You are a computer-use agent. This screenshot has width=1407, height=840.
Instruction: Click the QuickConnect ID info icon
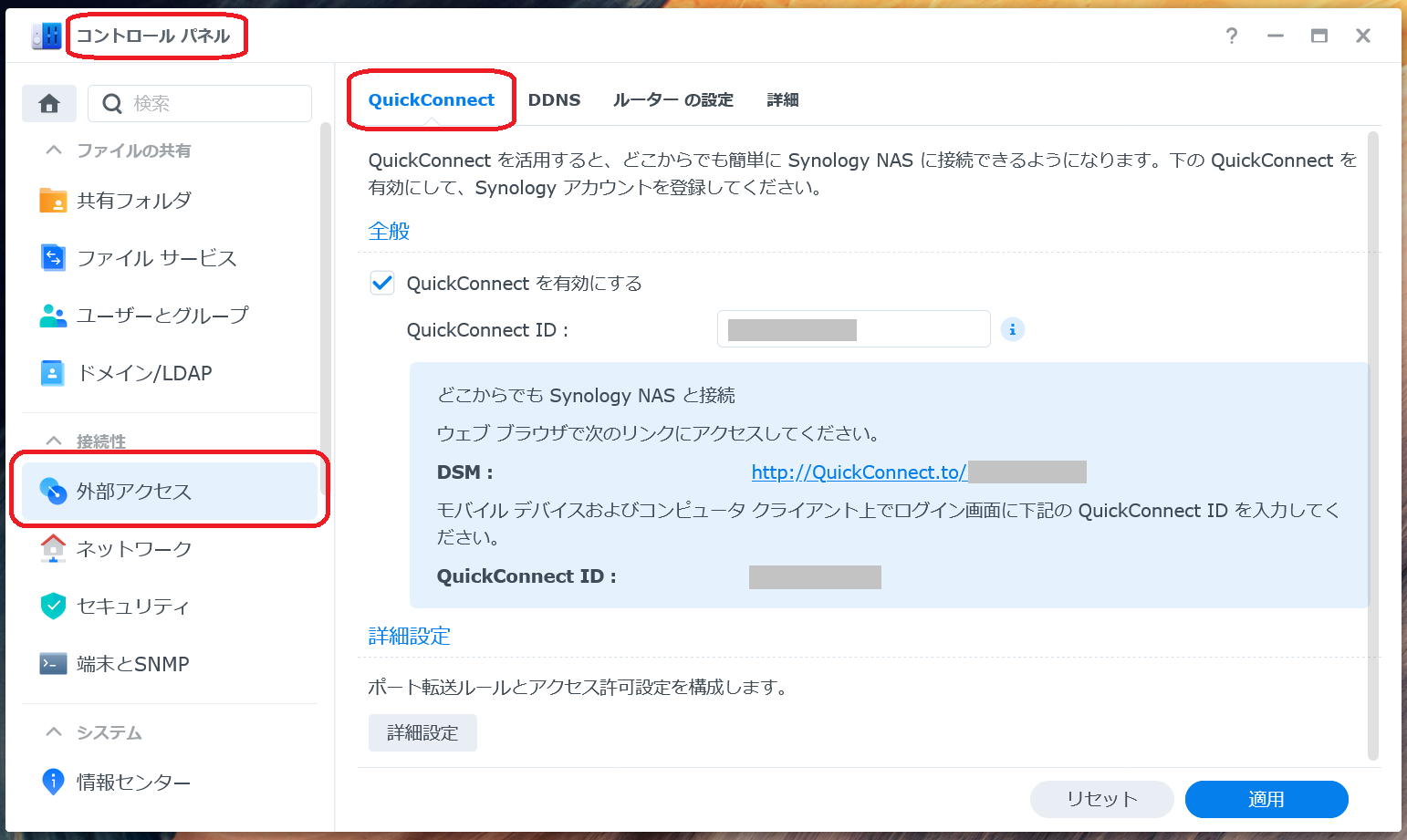[1013, 329]
